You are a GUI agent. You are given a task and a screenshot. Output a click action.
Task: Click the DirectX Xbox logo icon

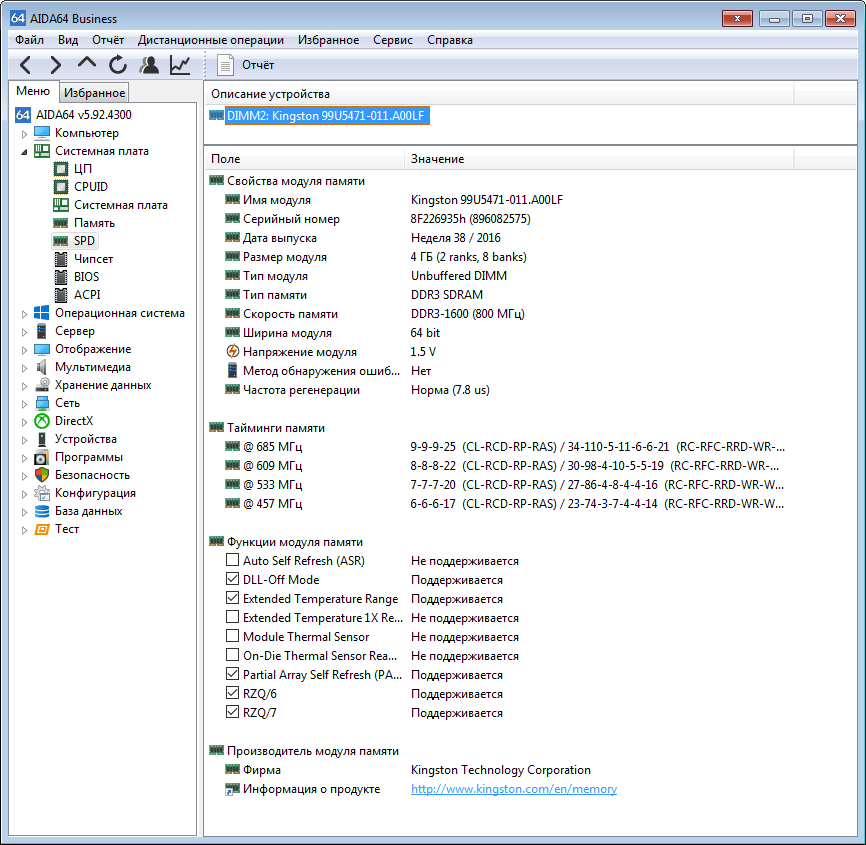tap(42, 421)
